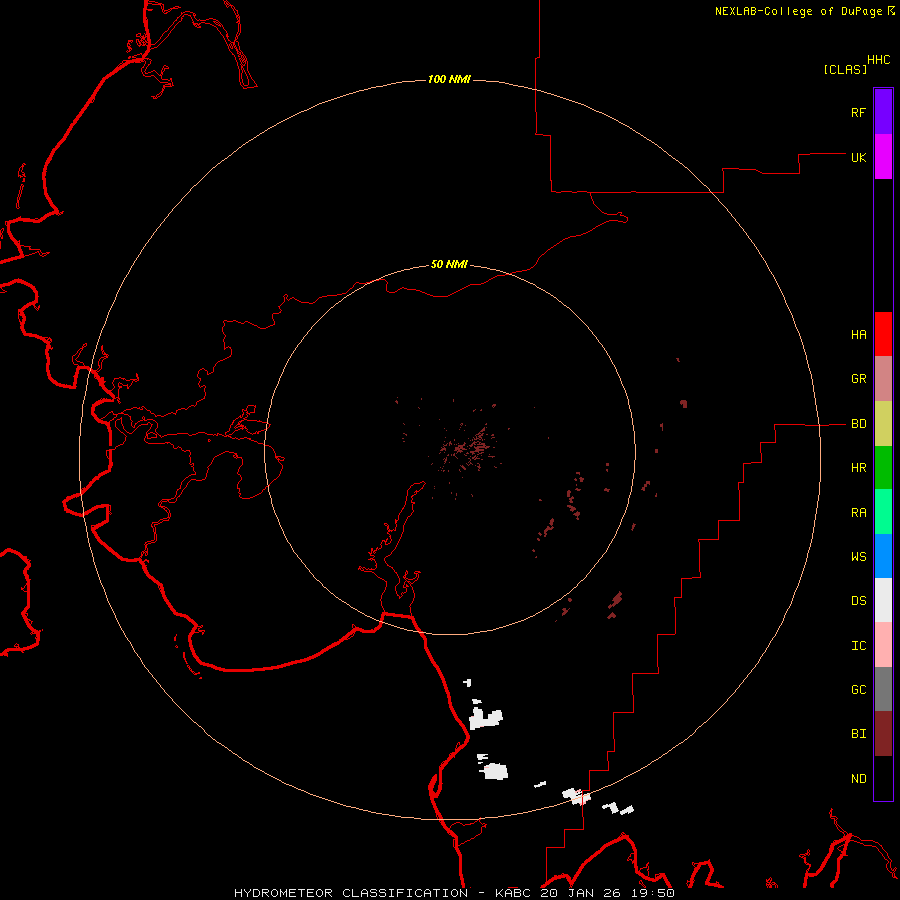Click the "GC" legend label
The height and width of the screenshot is (900, 900).
[x=858, y=690]
